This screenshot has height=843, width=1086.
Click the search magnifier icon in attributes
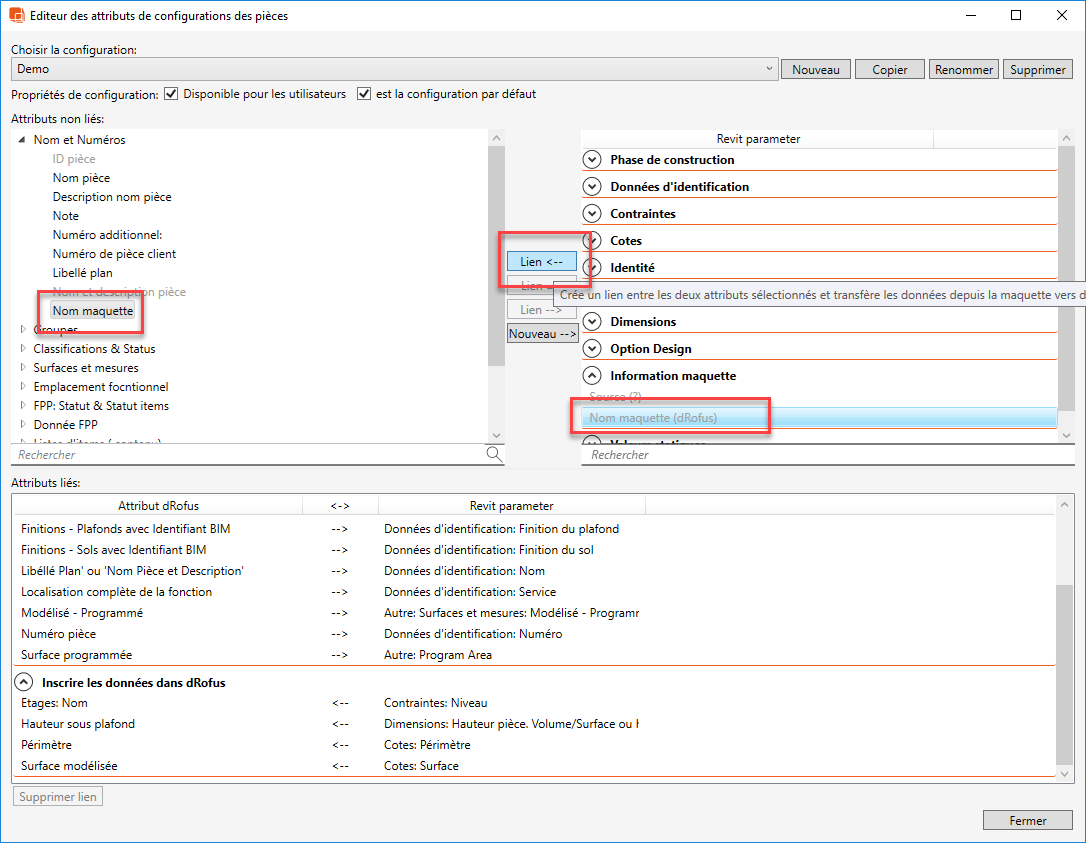click(x=494, y=454)
